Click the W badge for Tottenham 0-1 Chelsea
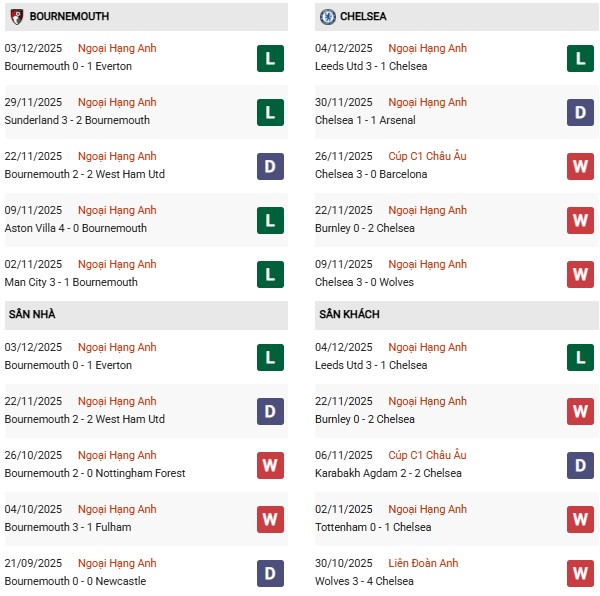Screen dimensions: 600x596 [581, 519]
